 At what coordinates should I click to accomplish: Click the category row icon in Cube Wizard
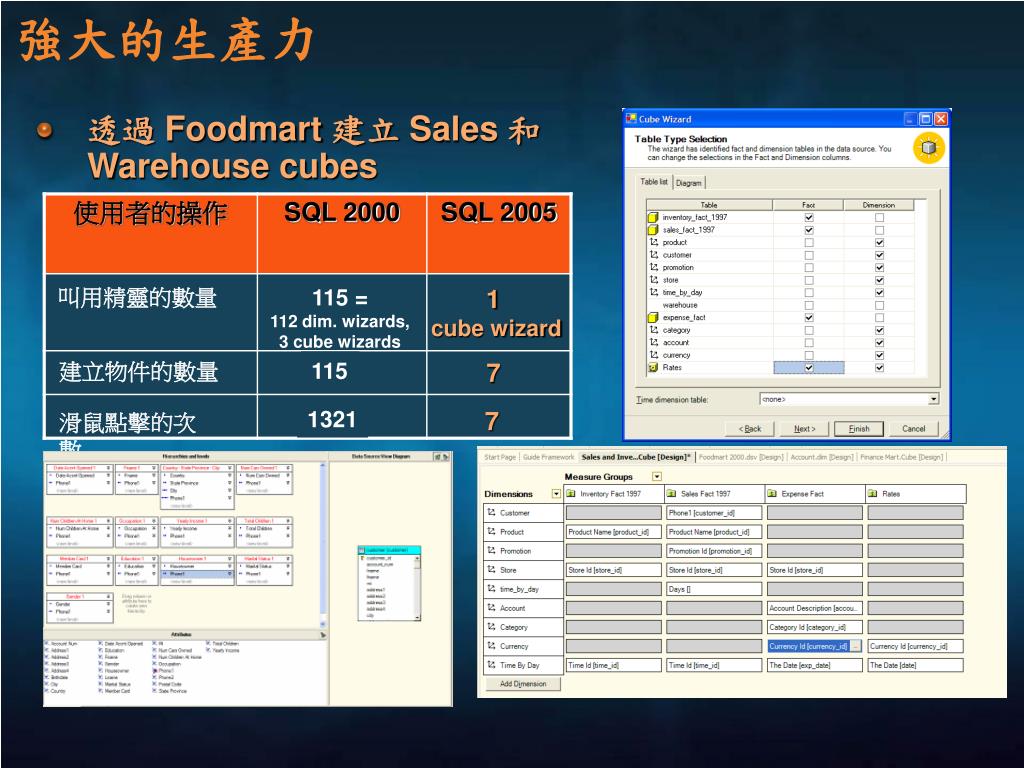point(653,330)
